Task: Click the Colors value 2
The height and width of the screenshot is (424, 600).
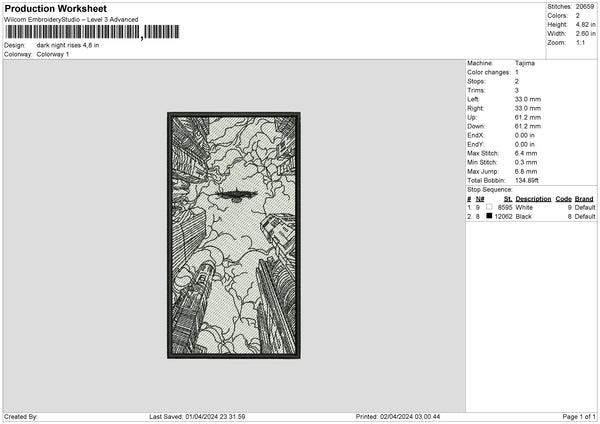Action: tap(578, 16)
